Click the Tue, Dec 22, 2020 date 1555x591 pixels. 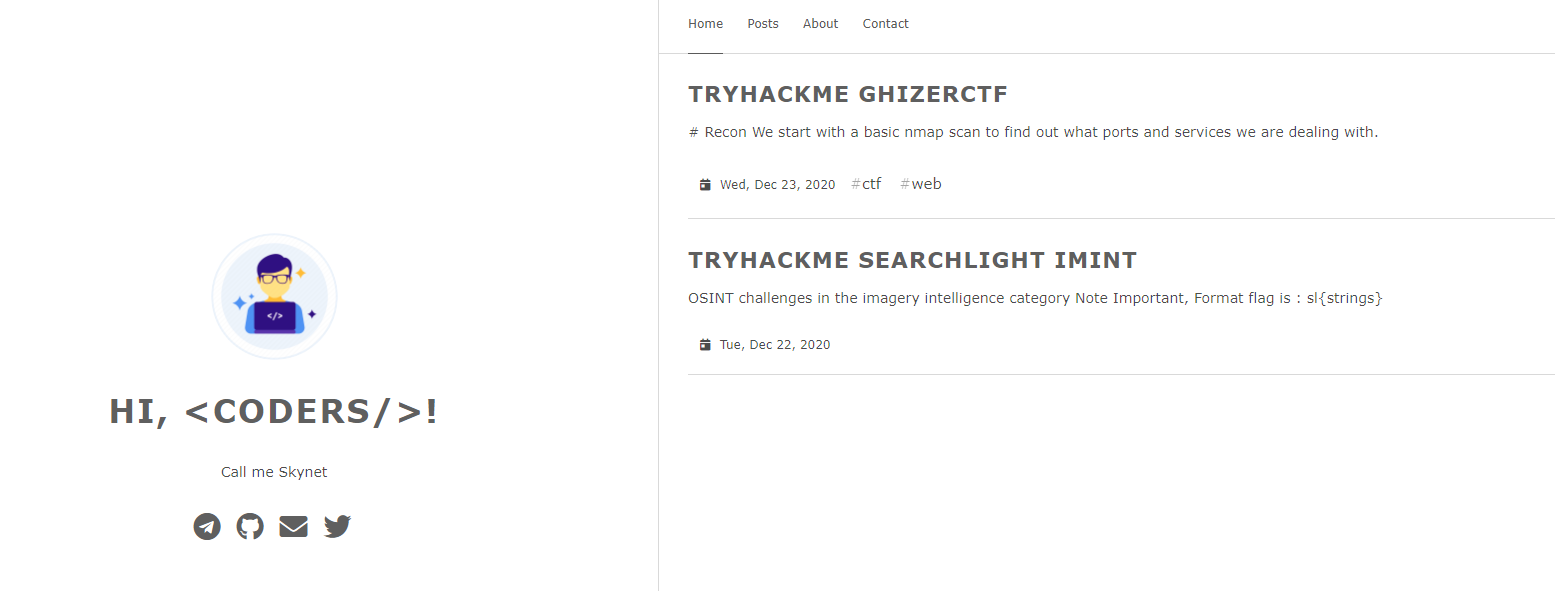point(775,345)
